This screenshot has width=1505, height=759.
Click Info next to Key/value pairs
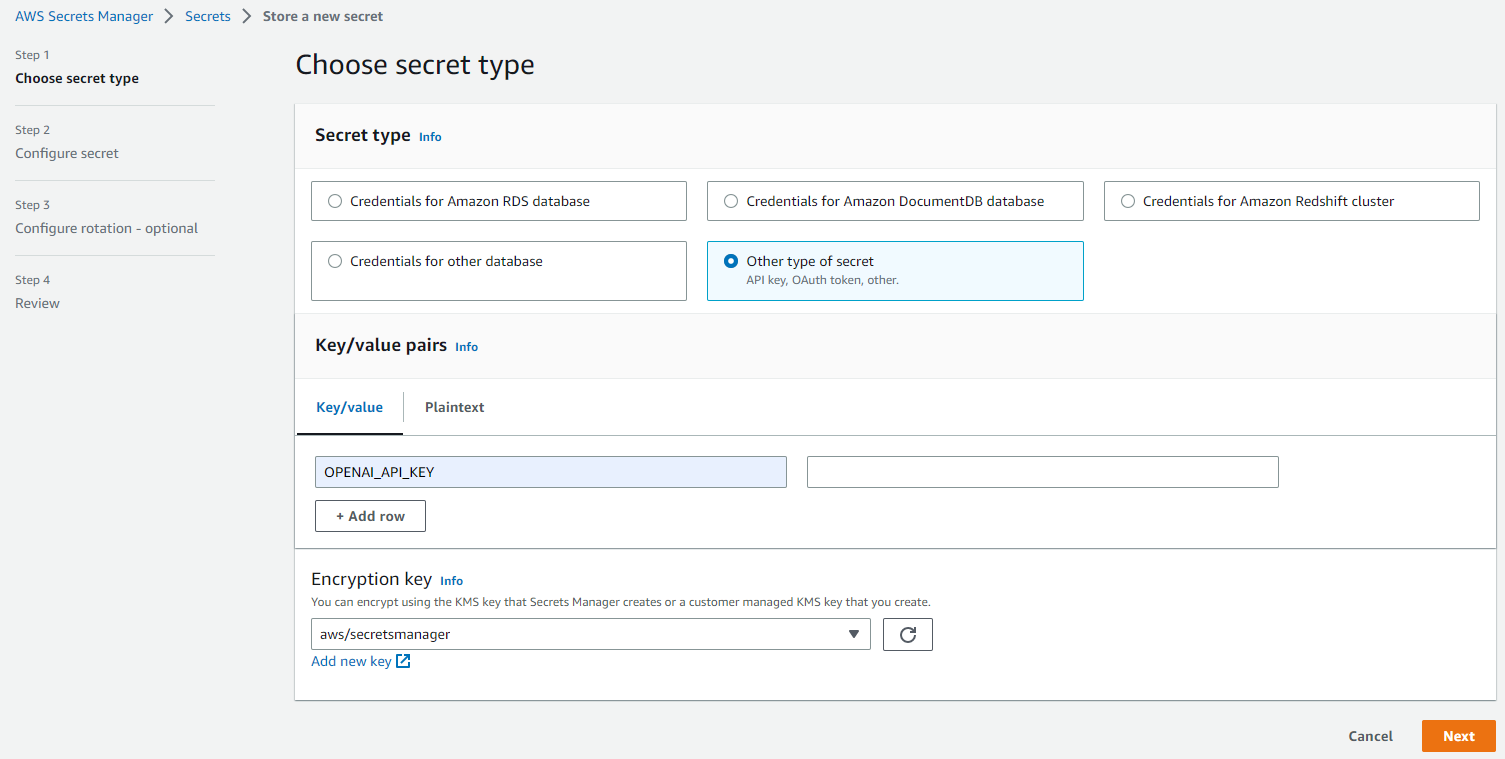[x=466, y=346]
